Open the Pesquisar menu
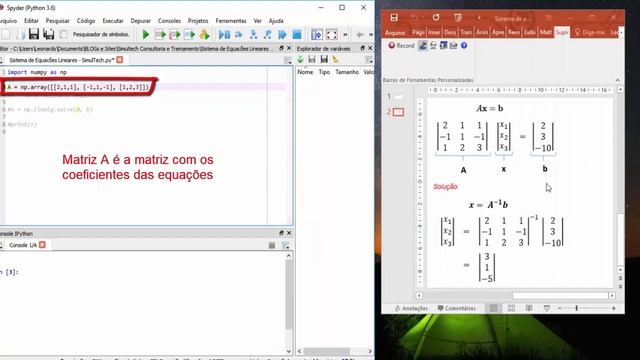The height and width of the screenshot is (360, 640). pos(57,21)
